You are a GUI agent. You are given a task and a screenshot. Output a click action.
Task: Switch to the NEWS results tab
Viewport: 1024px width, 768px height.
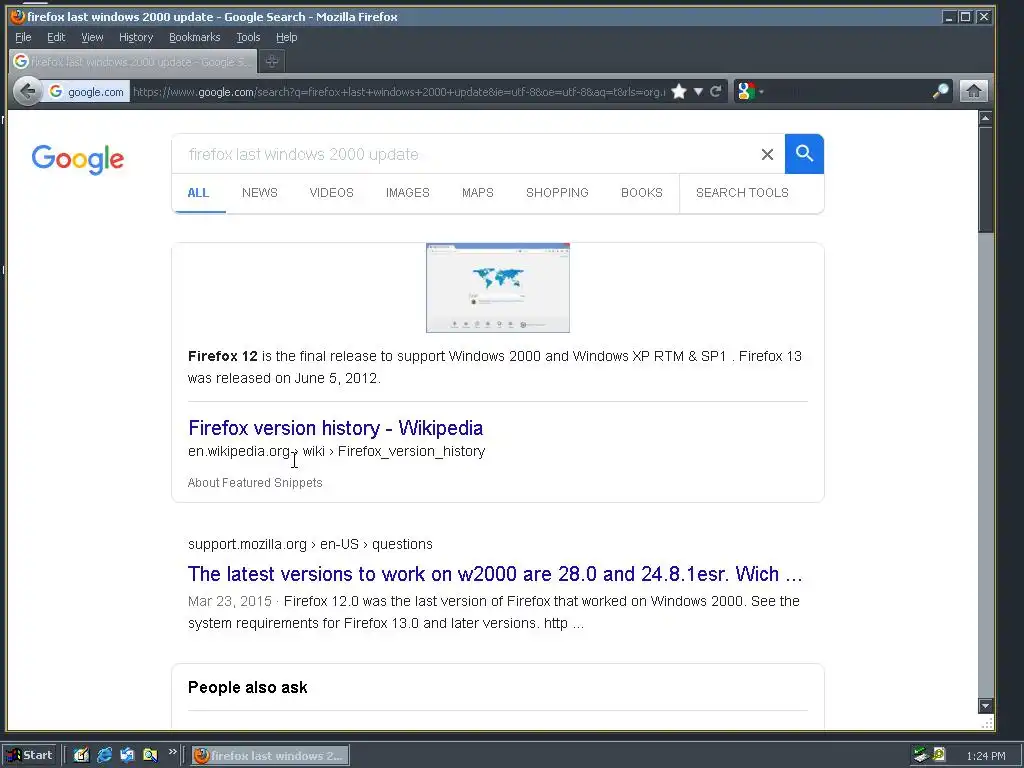tap(260, 193)
